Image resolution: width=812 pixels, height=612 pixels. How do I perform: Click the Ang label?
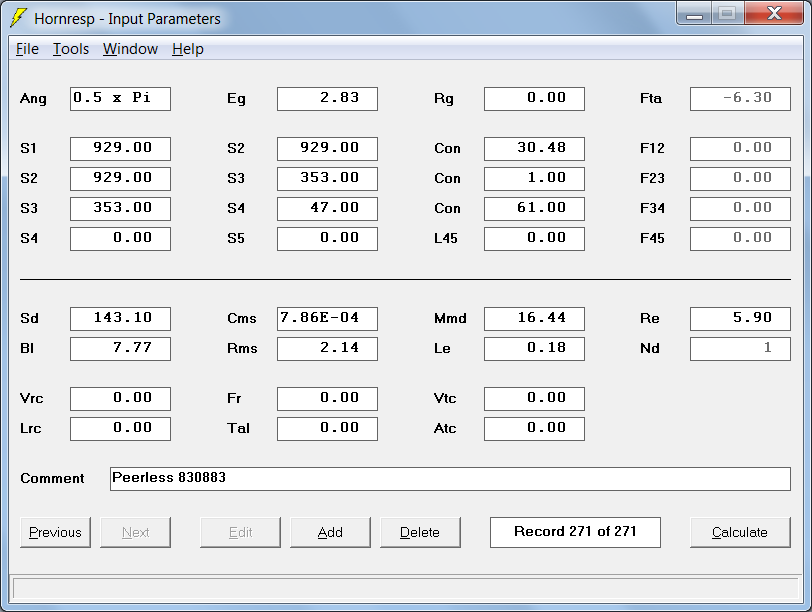[x=33, y=99]
